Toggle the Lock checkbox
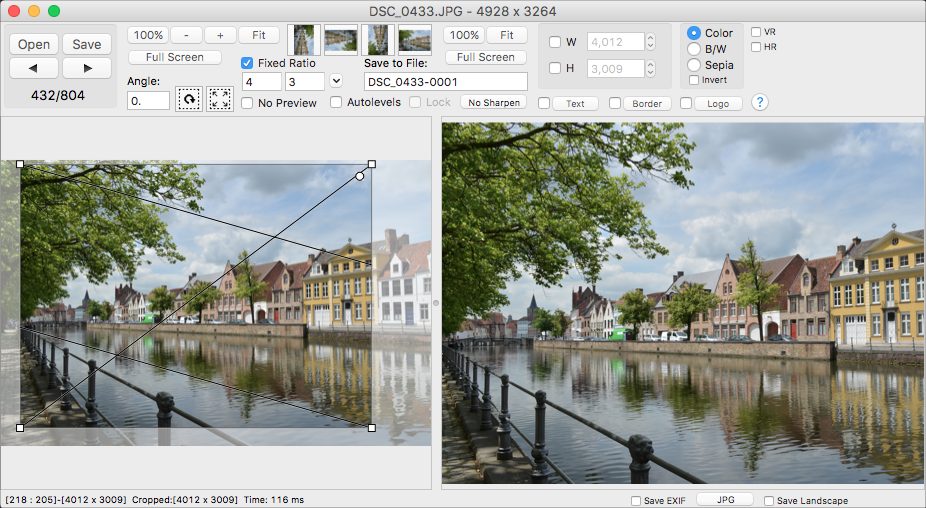Screen dimensions: 926x508 click(415, 102)
